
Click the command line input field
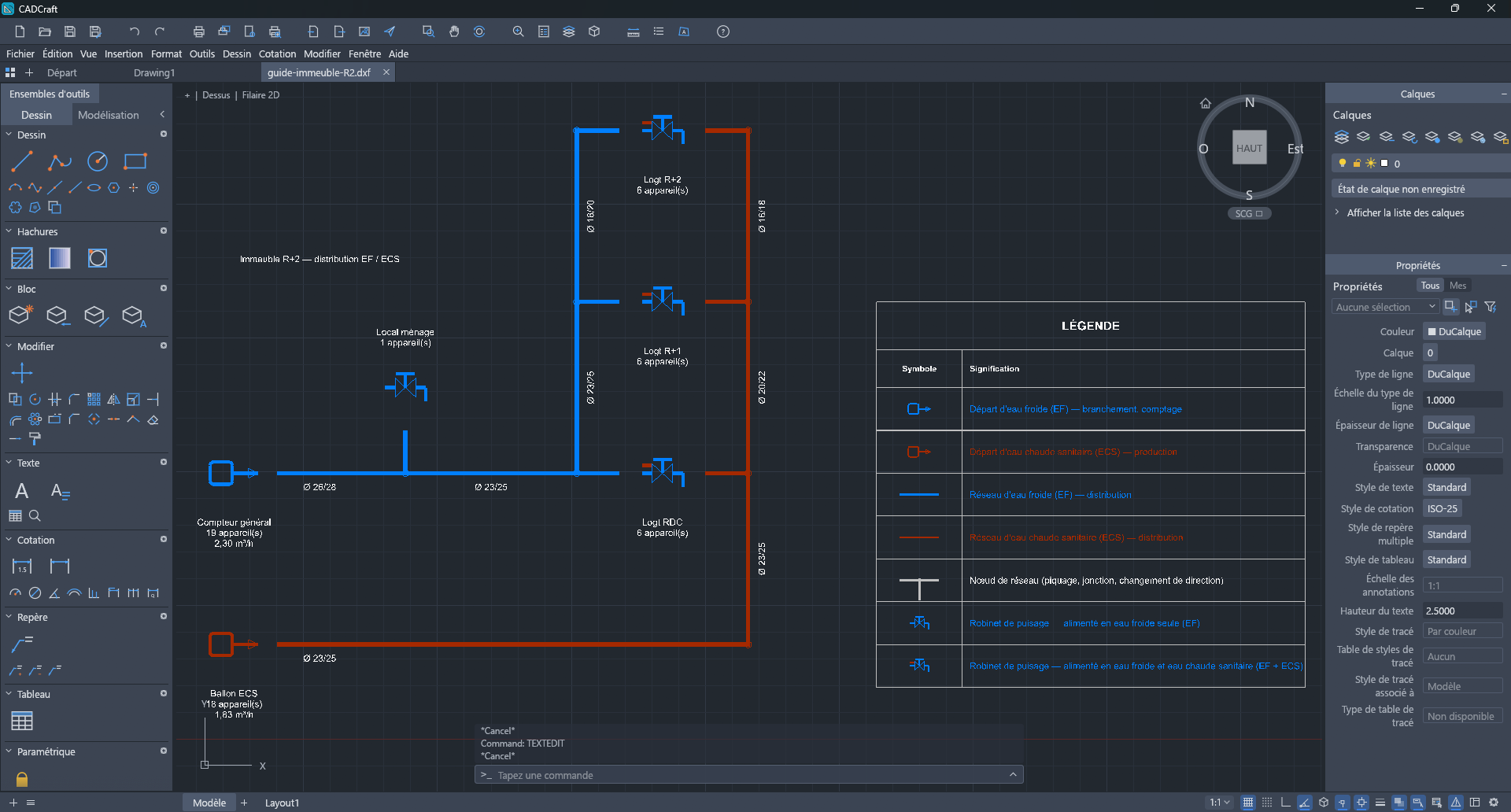click(749, 775)
